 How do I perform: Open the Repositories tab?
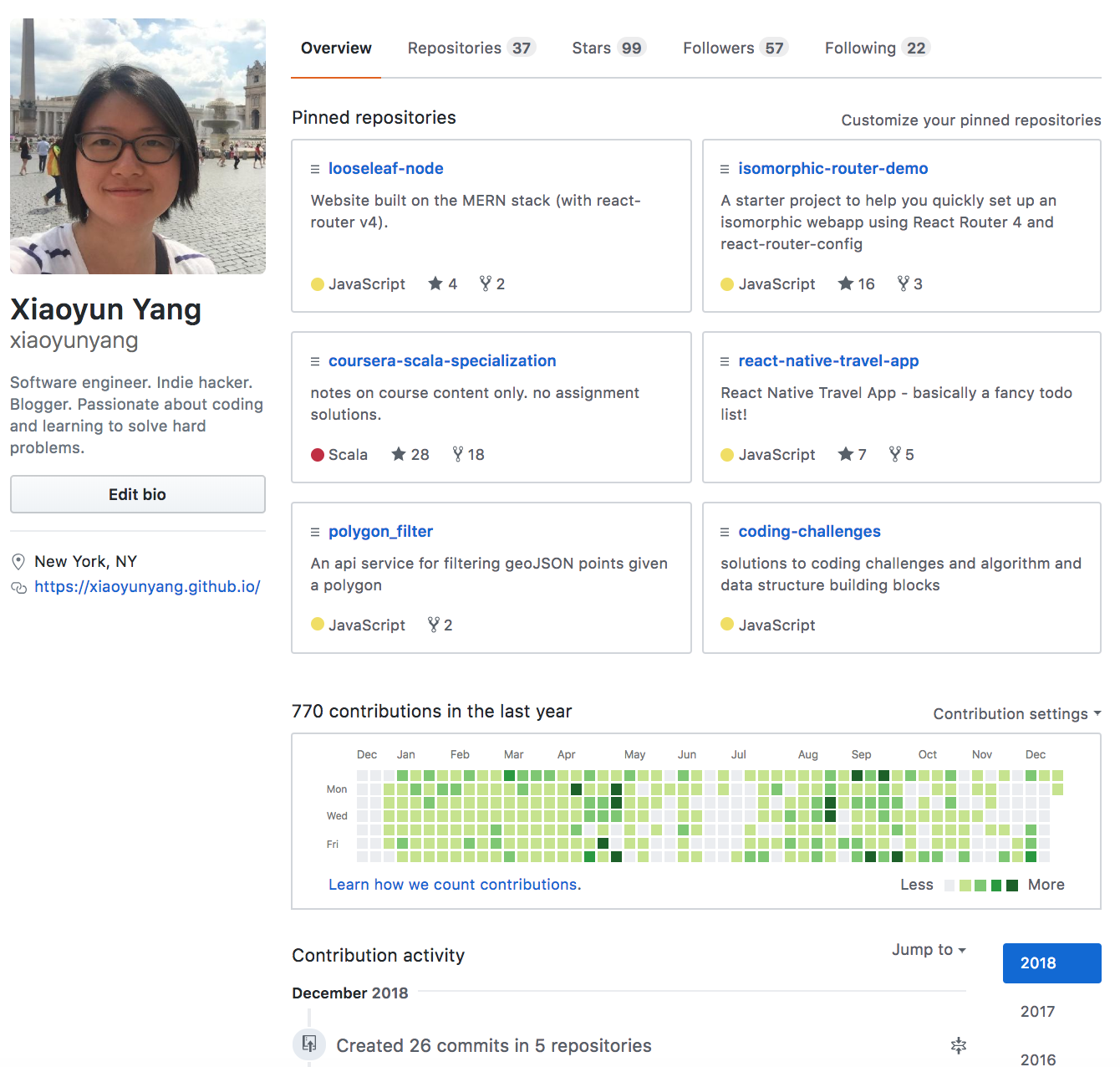tap(471, 48)
